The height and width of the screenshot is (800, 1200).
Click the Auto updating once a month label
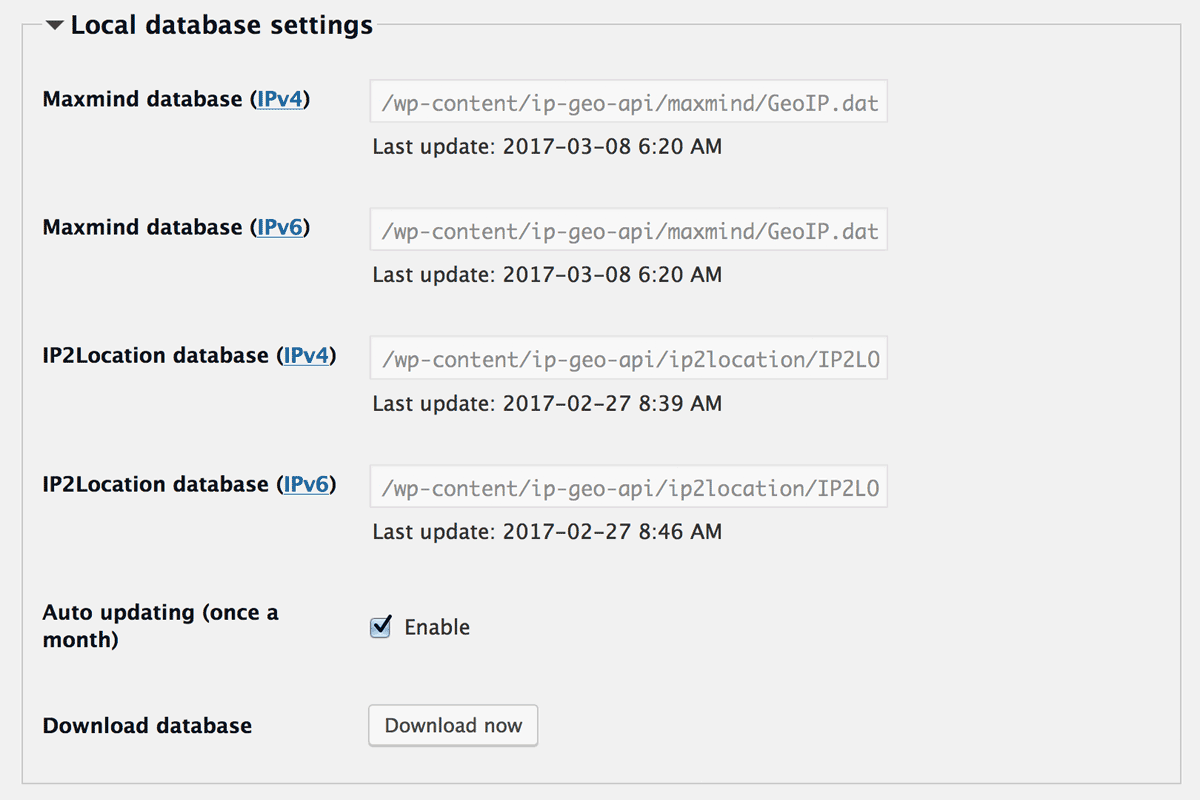tap(160, 626)
